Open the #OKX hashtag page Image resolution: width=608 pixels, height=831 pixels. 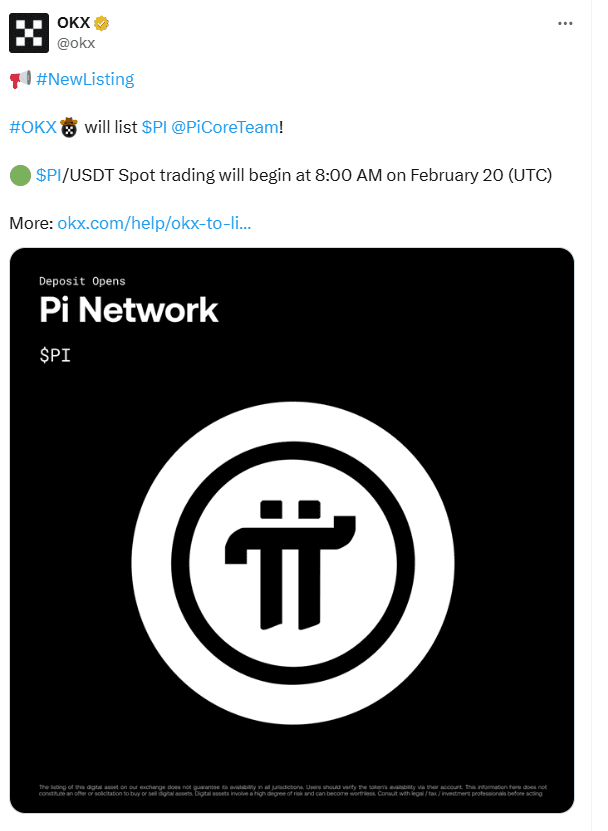click(33, 126)
